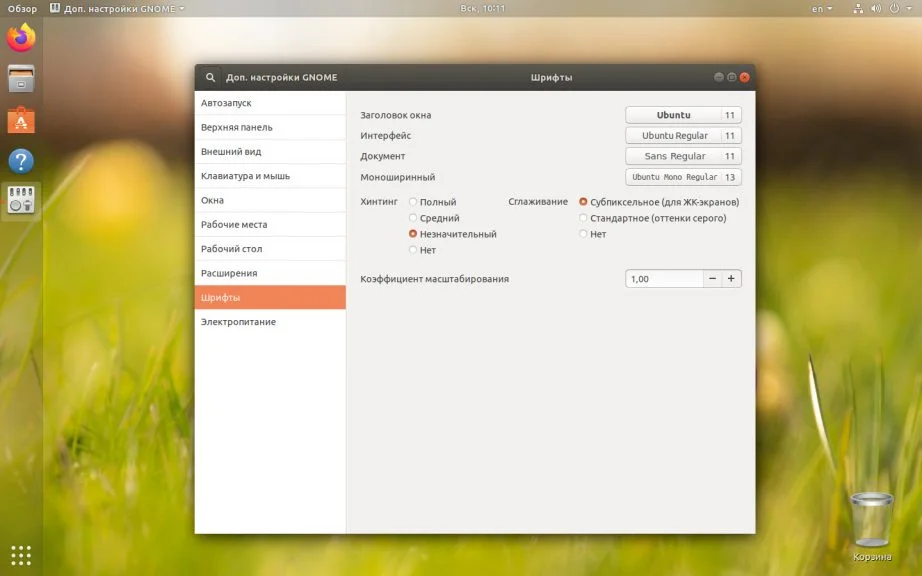Increase scaling factor with plus button
The width and height of the screenshot is (922, 576).
[x=731, y=279]
